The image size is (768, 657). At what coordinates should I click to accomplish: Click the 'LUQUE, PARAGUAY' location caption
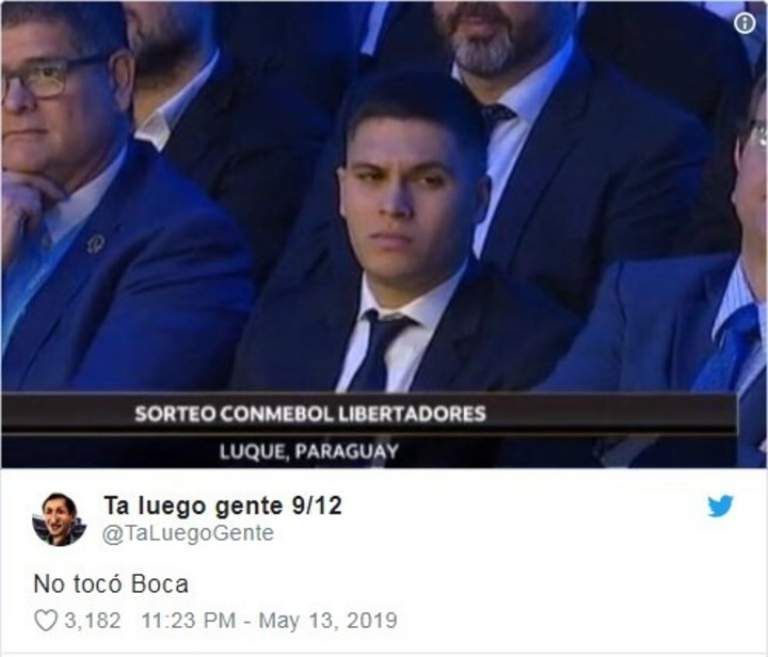(x=309, y=451)
